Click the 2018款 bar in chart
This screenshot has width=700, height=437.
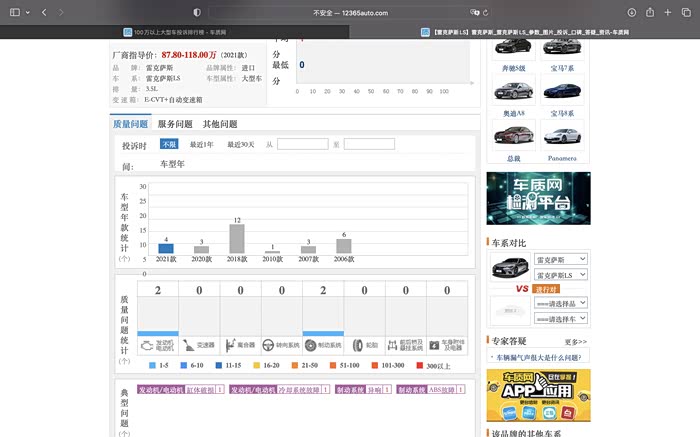(x=237, y=239)
